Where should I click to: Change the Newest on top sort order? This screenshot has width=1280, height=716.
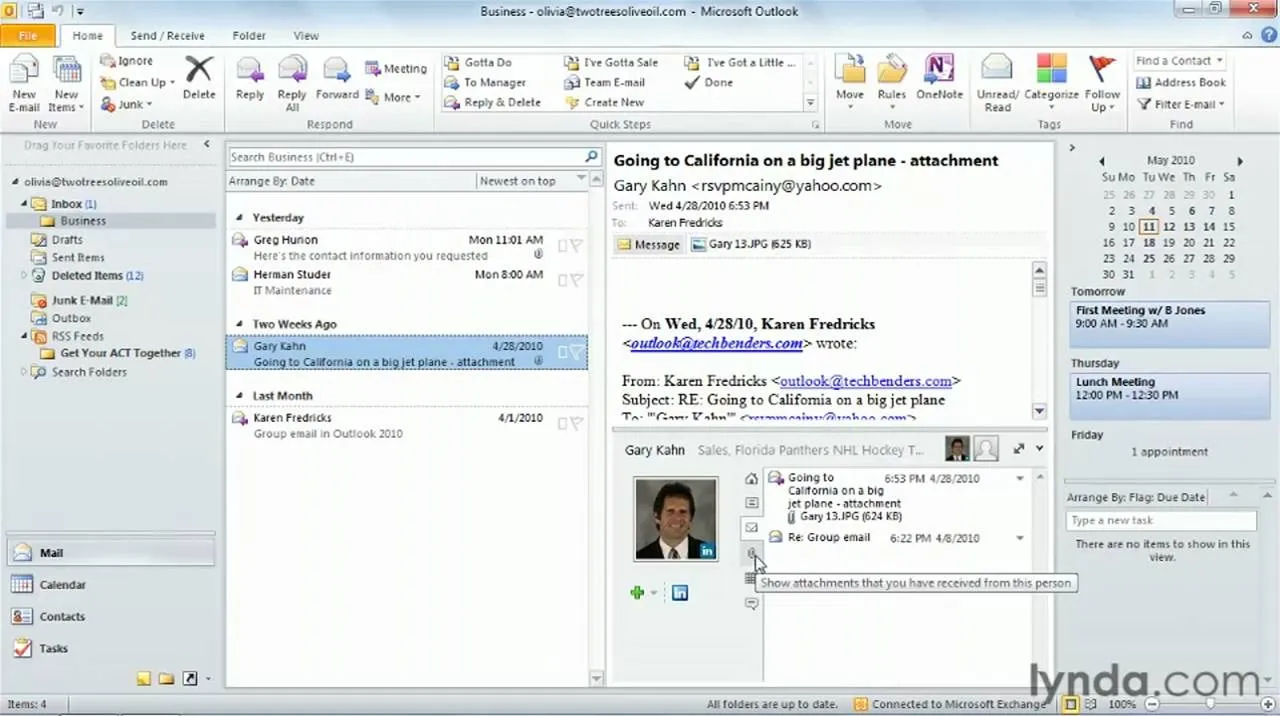[x=531, y=181]
